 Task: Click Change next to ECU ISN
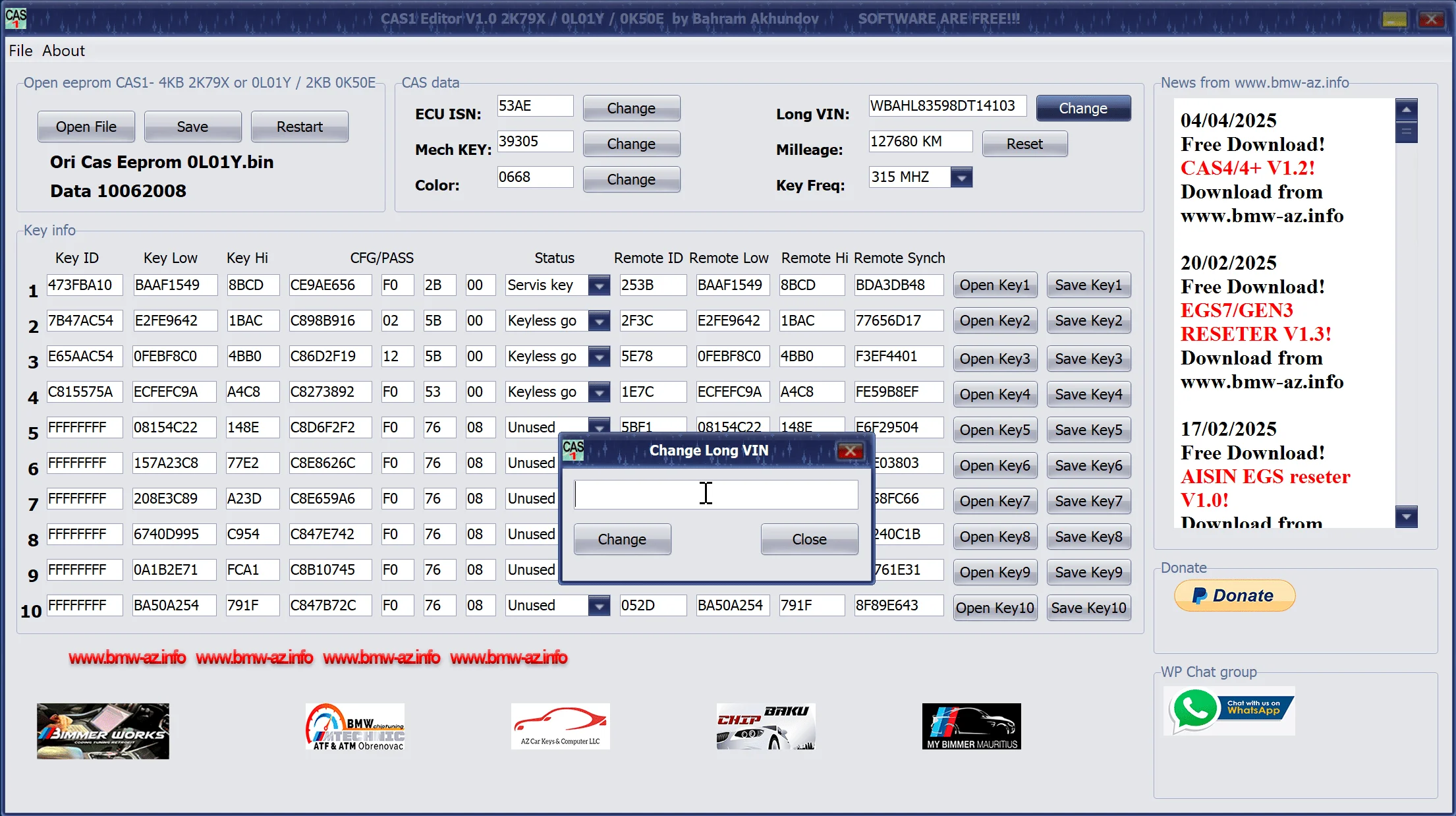[631, 108]
